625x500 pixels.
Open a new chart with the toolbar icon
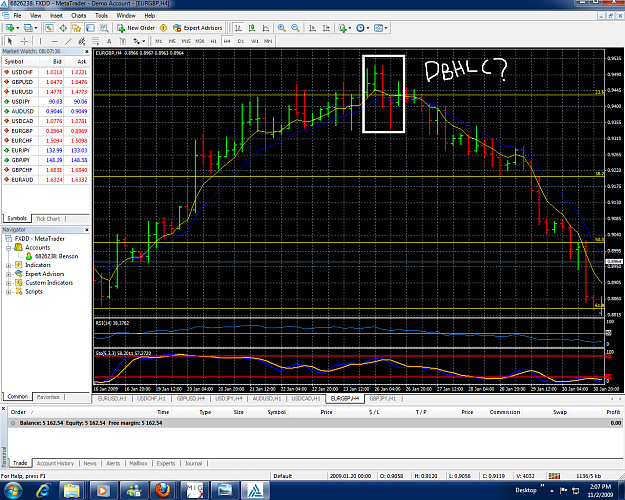tap(10, 28)
